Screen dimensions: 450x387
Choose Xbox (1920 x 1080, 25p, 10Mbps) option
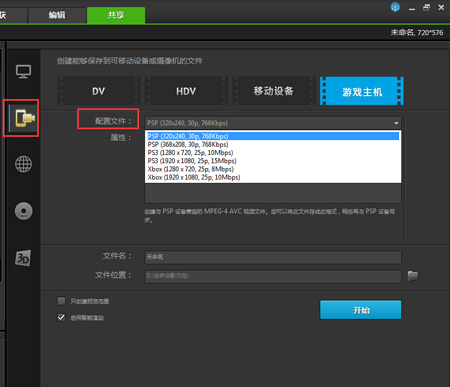coord(273,177)
